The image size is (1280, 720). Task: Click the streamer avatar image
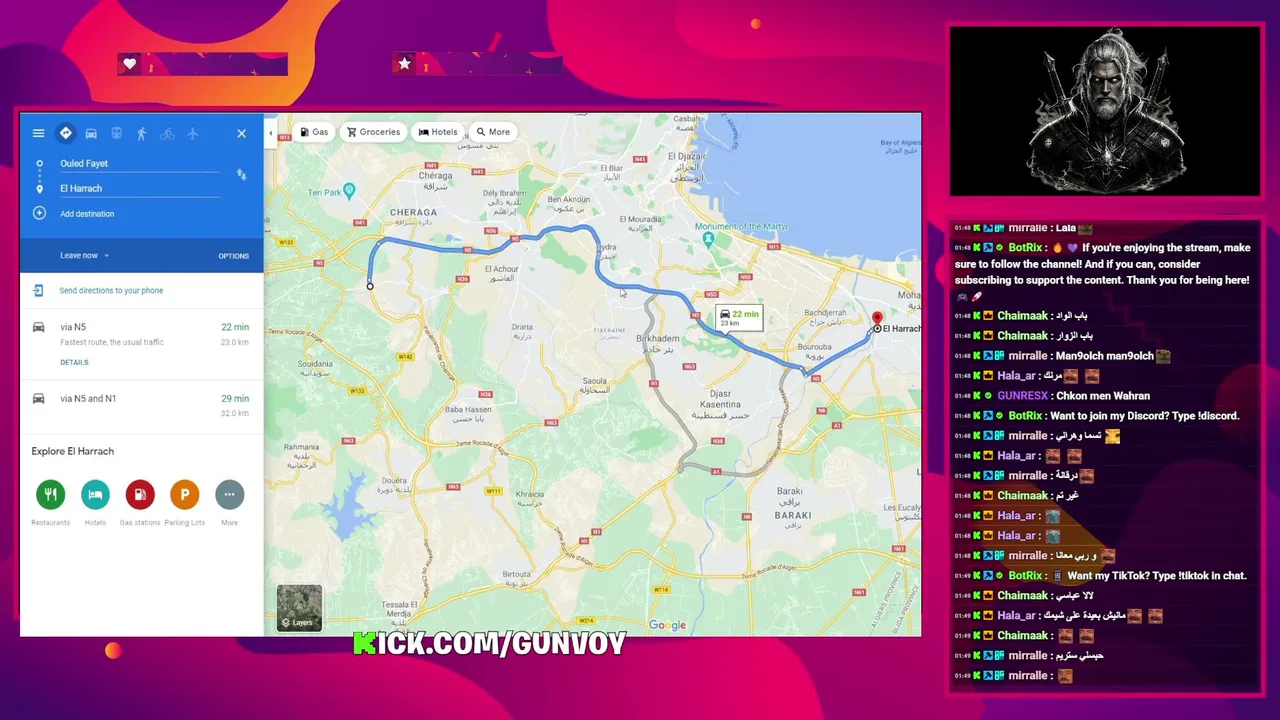[1105, 110]
